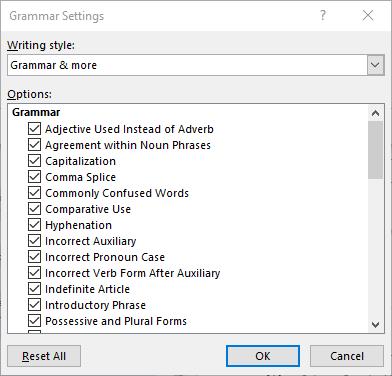
Task: Toggle the Incorrect Auxiliary checkbox
Action: pos(35,241)
